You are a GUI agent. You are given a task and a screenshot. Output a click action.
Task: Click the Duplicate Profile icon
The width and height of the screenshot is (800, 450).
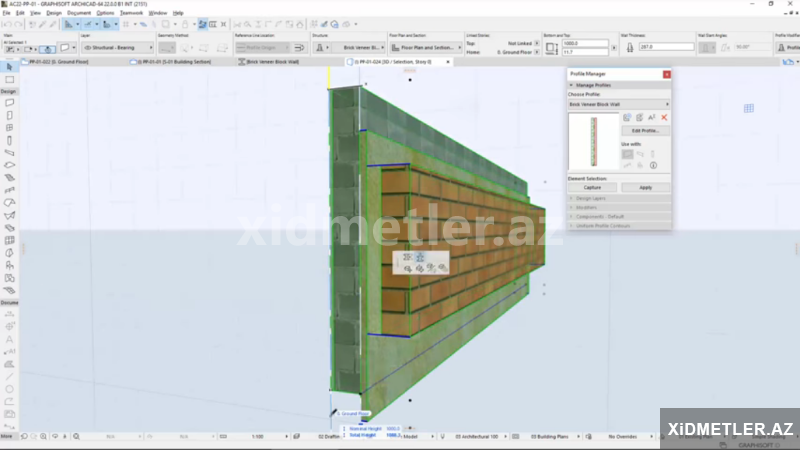pos(639,118)
